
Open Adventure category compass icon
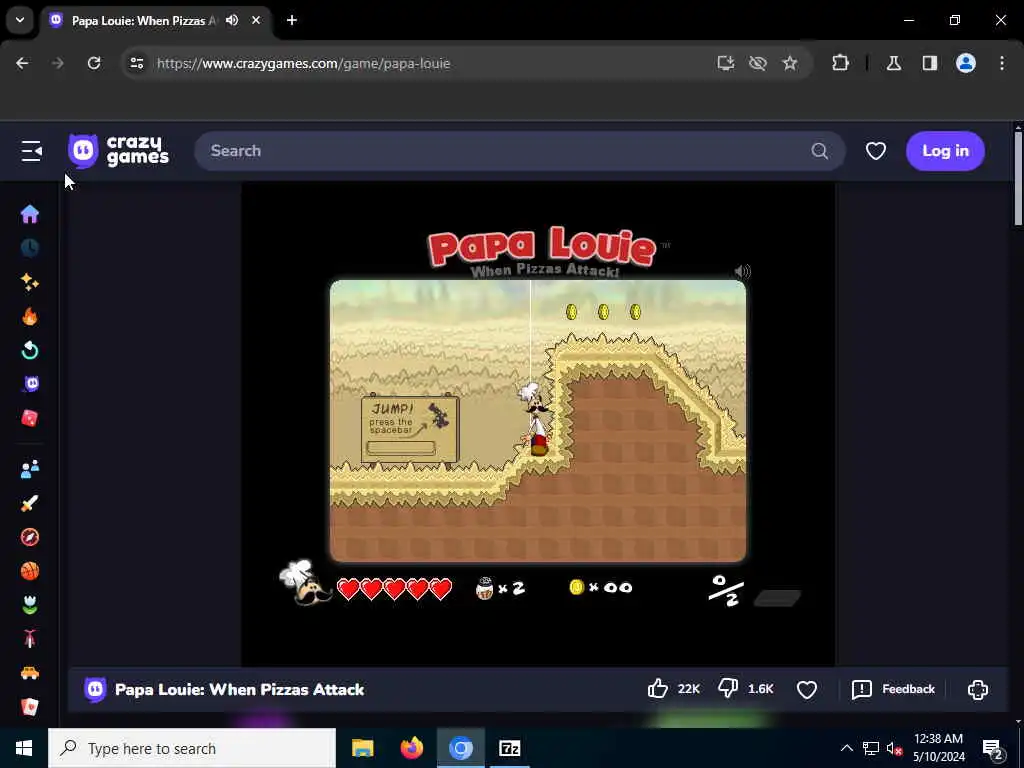point(29,537)
